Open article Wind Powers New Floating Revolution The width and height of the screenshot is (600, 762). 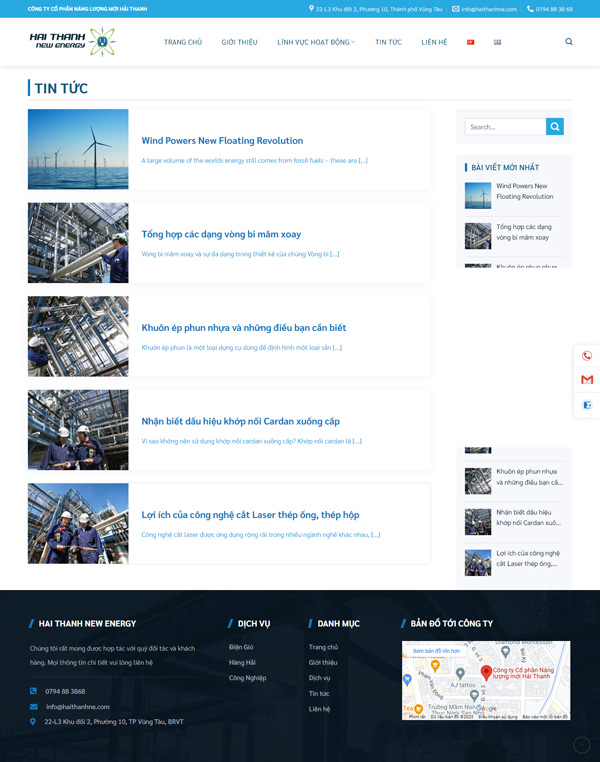[x=222, y=141]
